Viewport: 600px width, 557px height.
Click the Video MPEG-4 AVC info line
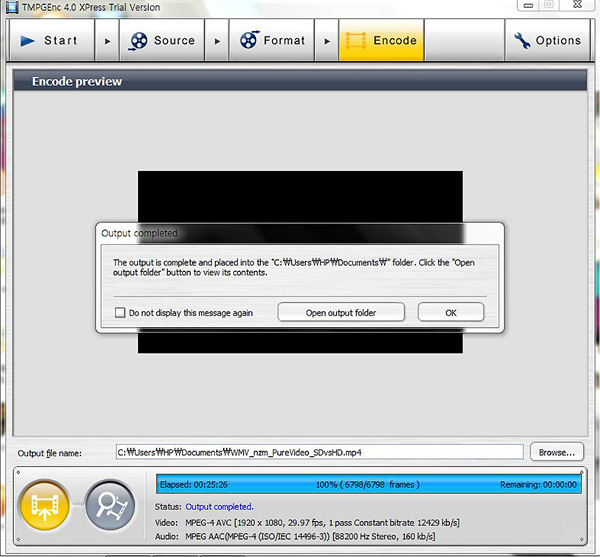coord(307,523)
